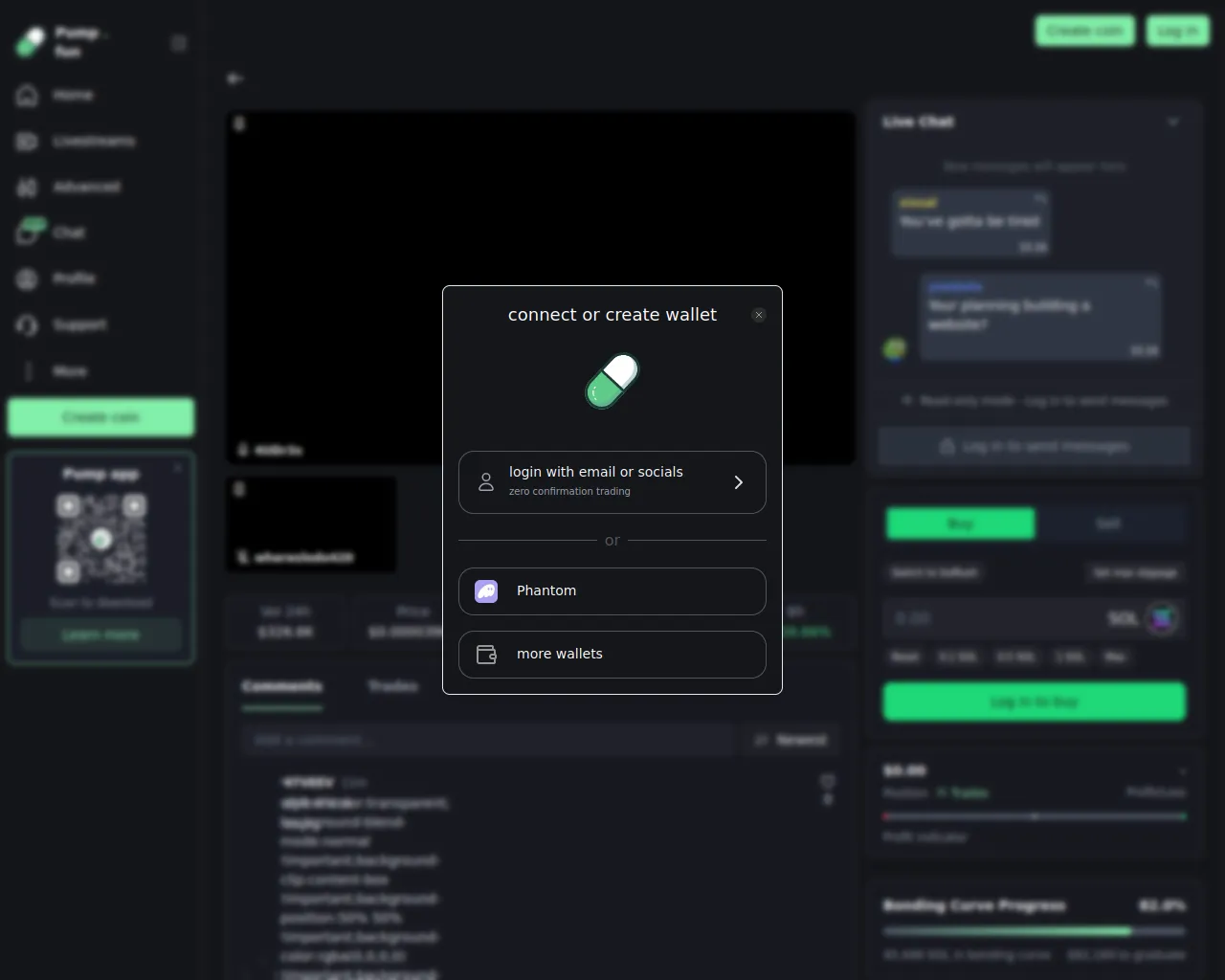Click the add a comment field
The width and height of the screenshot is (1225, 980).
(487, 740)
